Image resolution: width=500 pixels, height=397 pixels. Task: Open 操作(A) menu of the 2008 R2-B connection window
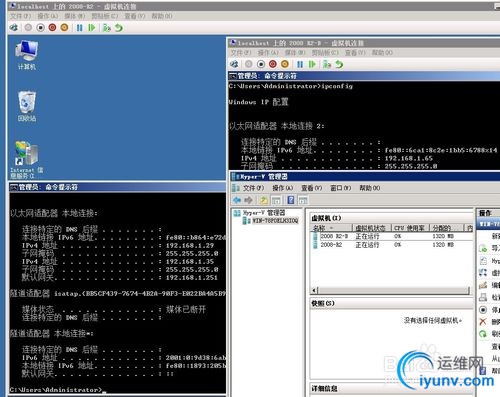coord(268,53)
